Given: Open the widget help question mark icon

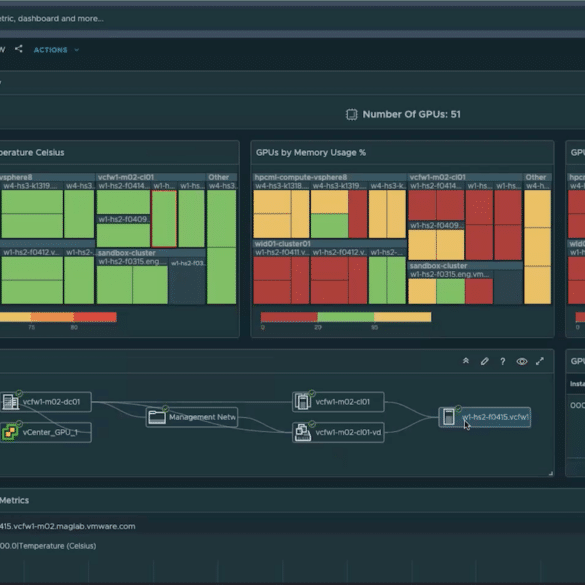Looking at the screenshot, I should pyautogui.click(x=503, y=361).
